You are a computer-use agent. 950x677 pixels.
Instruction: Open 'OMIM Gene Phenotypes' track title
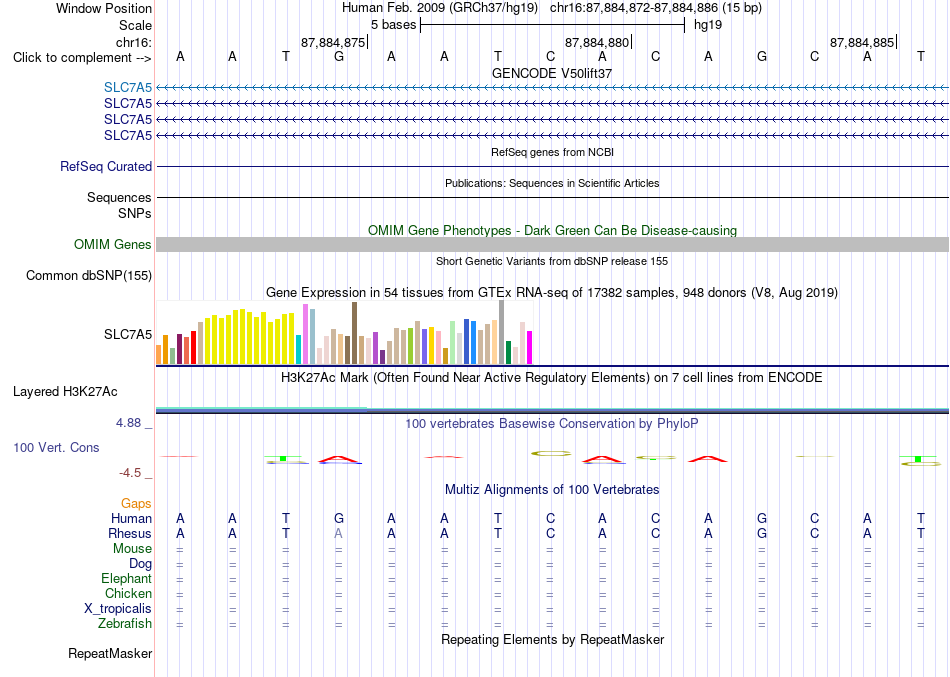point(552,230)
